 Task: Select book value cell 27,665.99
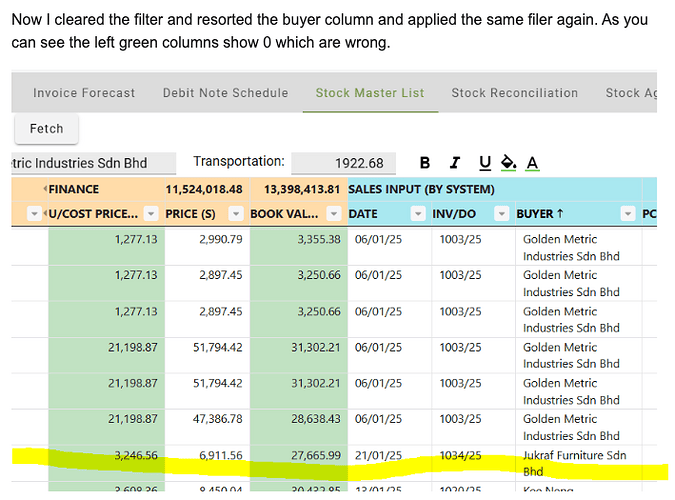coord(299,463)
